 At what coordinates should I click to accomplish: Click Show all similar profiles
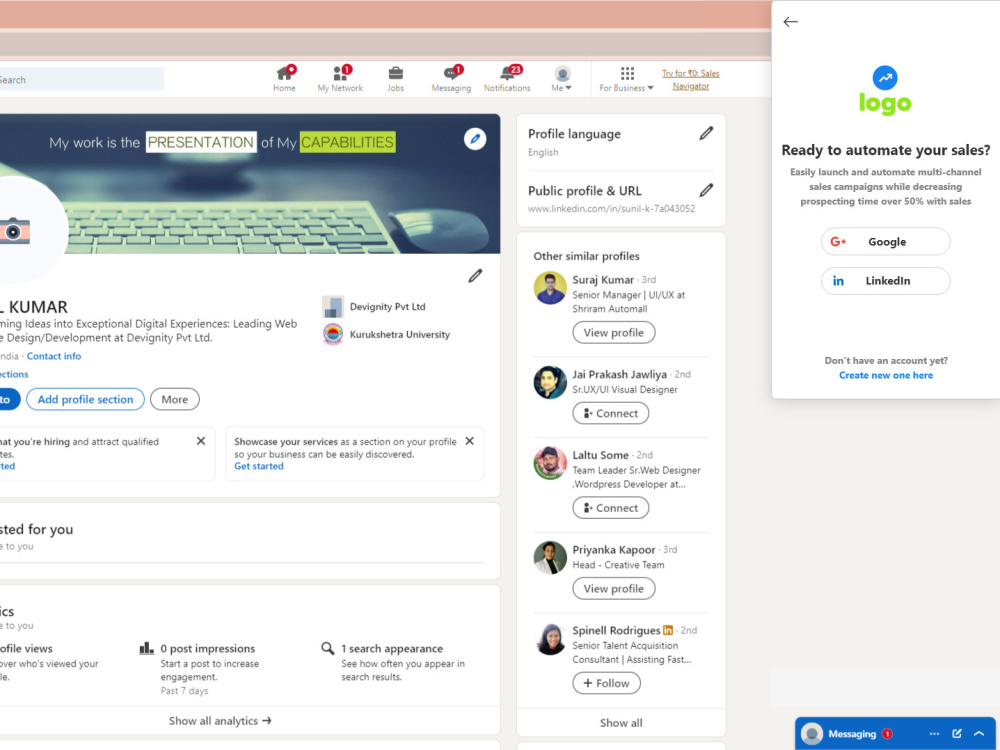click(621, 723)
